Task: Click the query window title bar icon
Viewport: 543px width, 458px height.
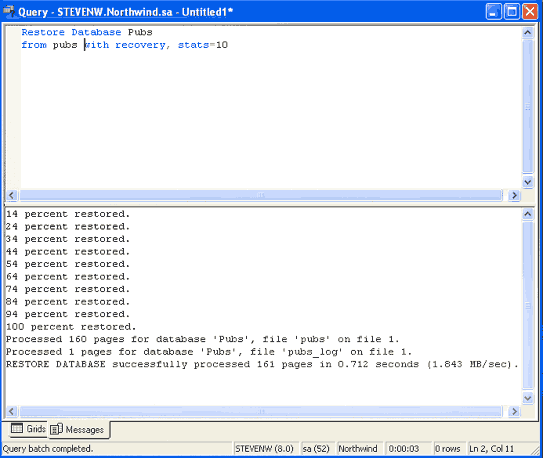Action: [9, 11]
